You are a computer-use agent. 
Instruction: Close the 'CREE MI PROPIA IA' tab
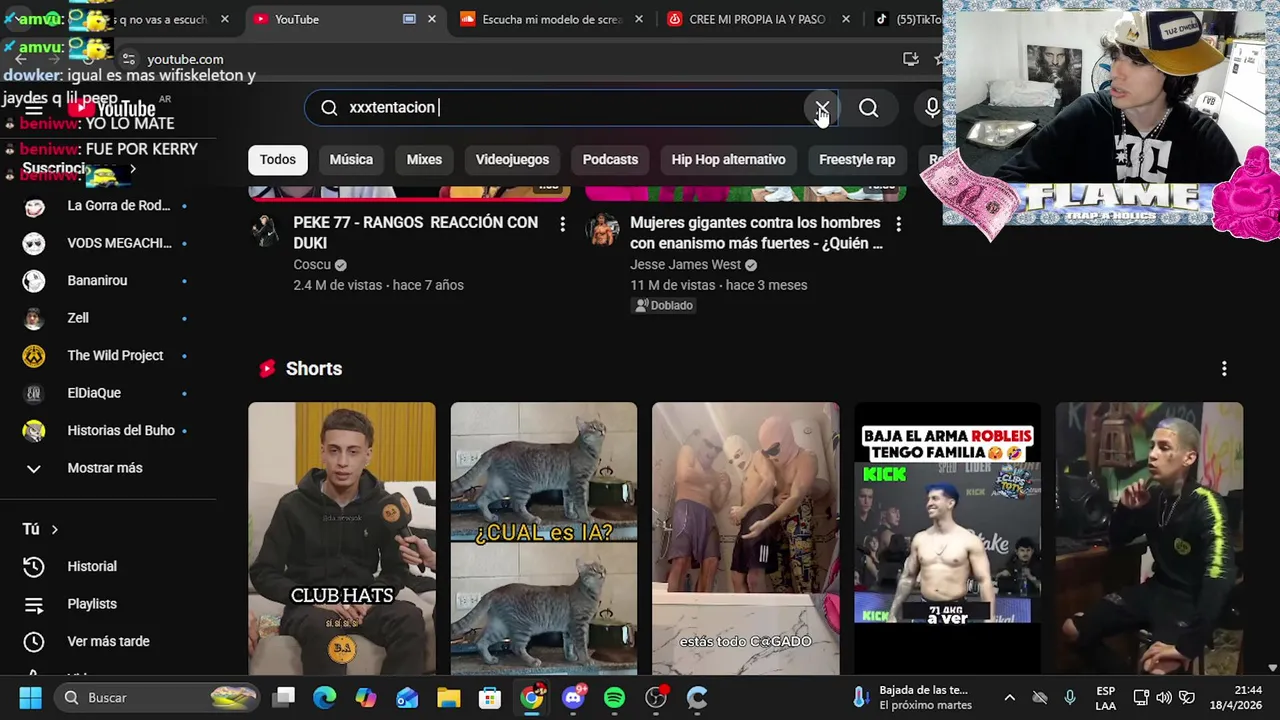846,19
